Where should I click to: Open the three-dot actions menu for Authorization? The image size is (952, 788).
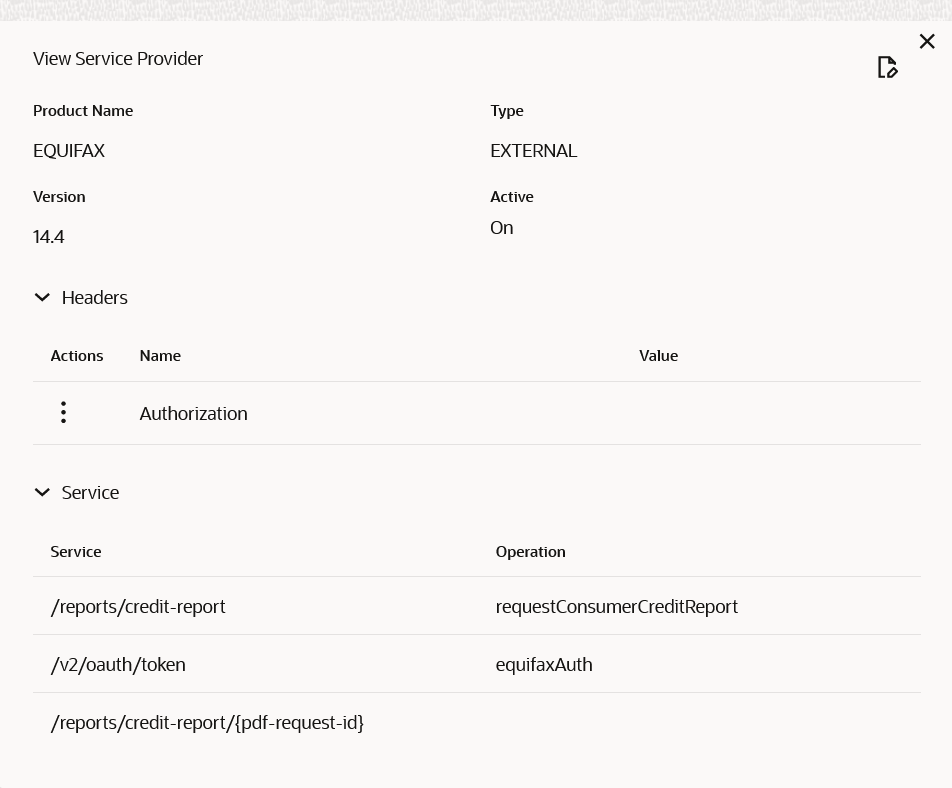click(63, 413)
